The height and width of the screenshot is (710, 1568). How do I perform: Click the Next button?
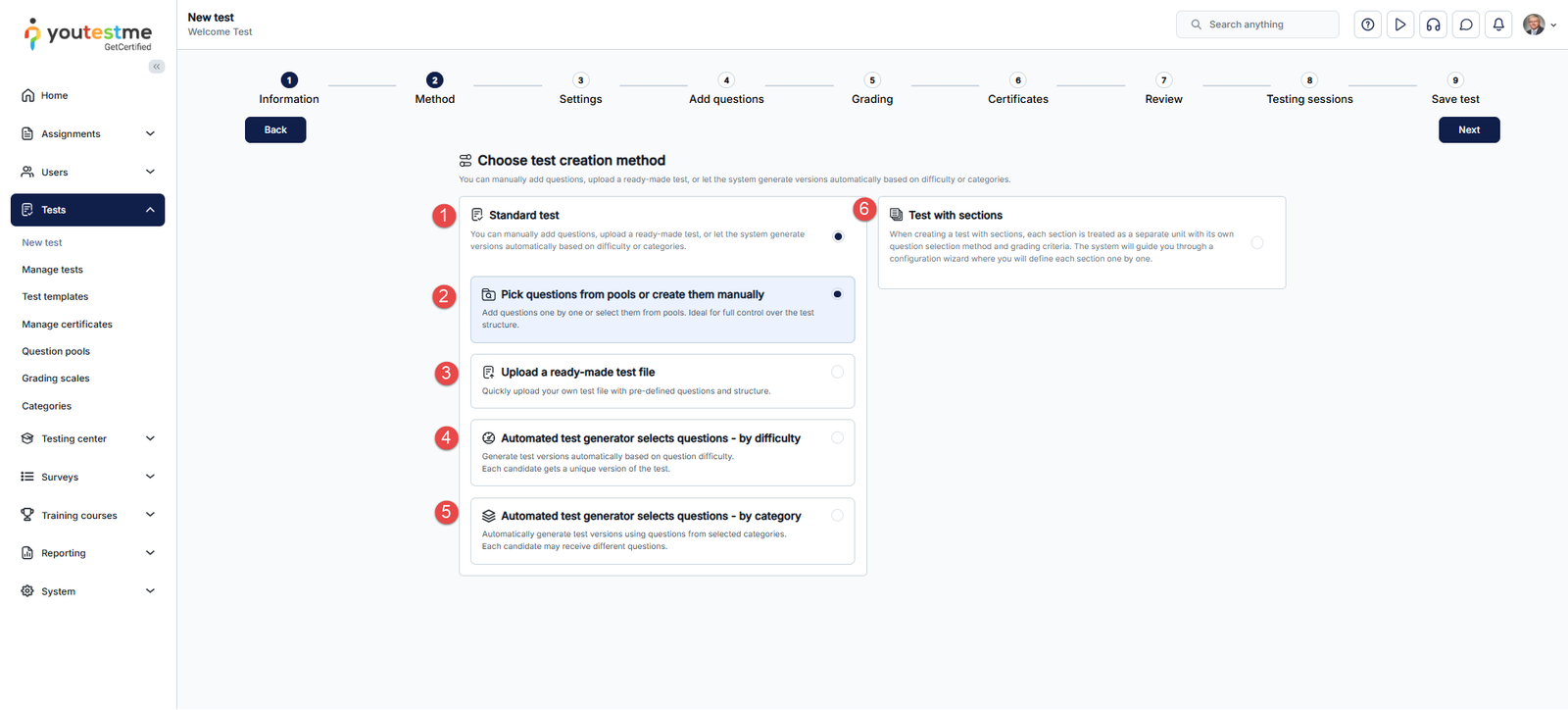click(x=1468, y=129)
